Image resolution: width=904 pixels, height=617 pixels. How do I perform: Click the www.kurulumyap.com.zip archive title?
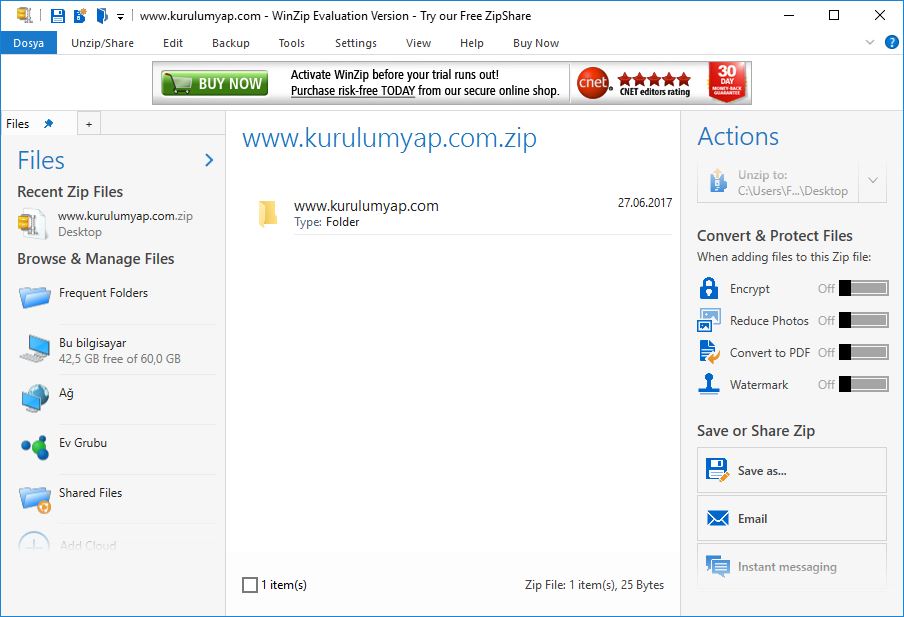point(389,138)
